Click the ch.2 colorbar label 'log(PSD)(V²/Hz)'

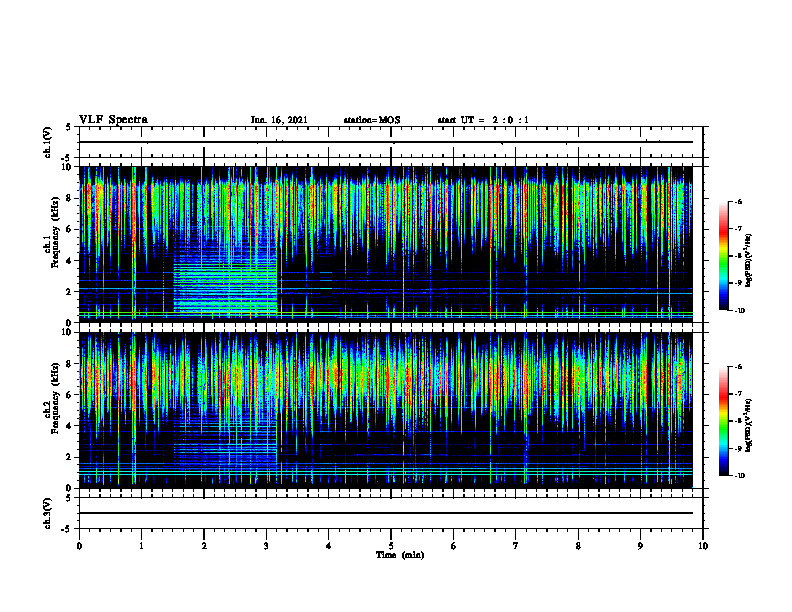(749, 426)
